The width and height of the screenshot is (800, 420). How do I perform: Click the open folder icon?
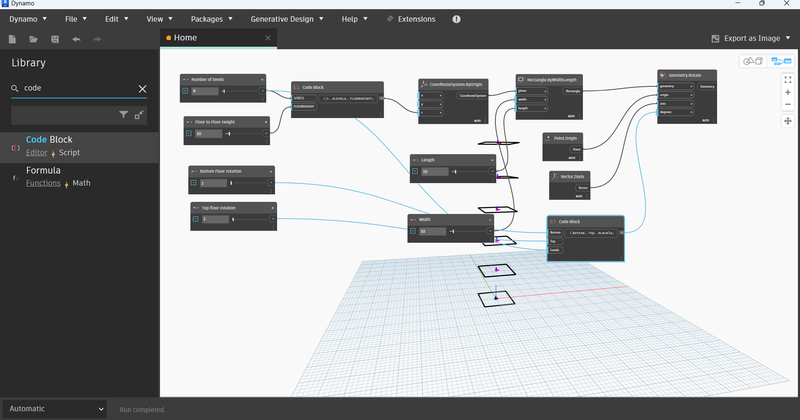(34, 39)
